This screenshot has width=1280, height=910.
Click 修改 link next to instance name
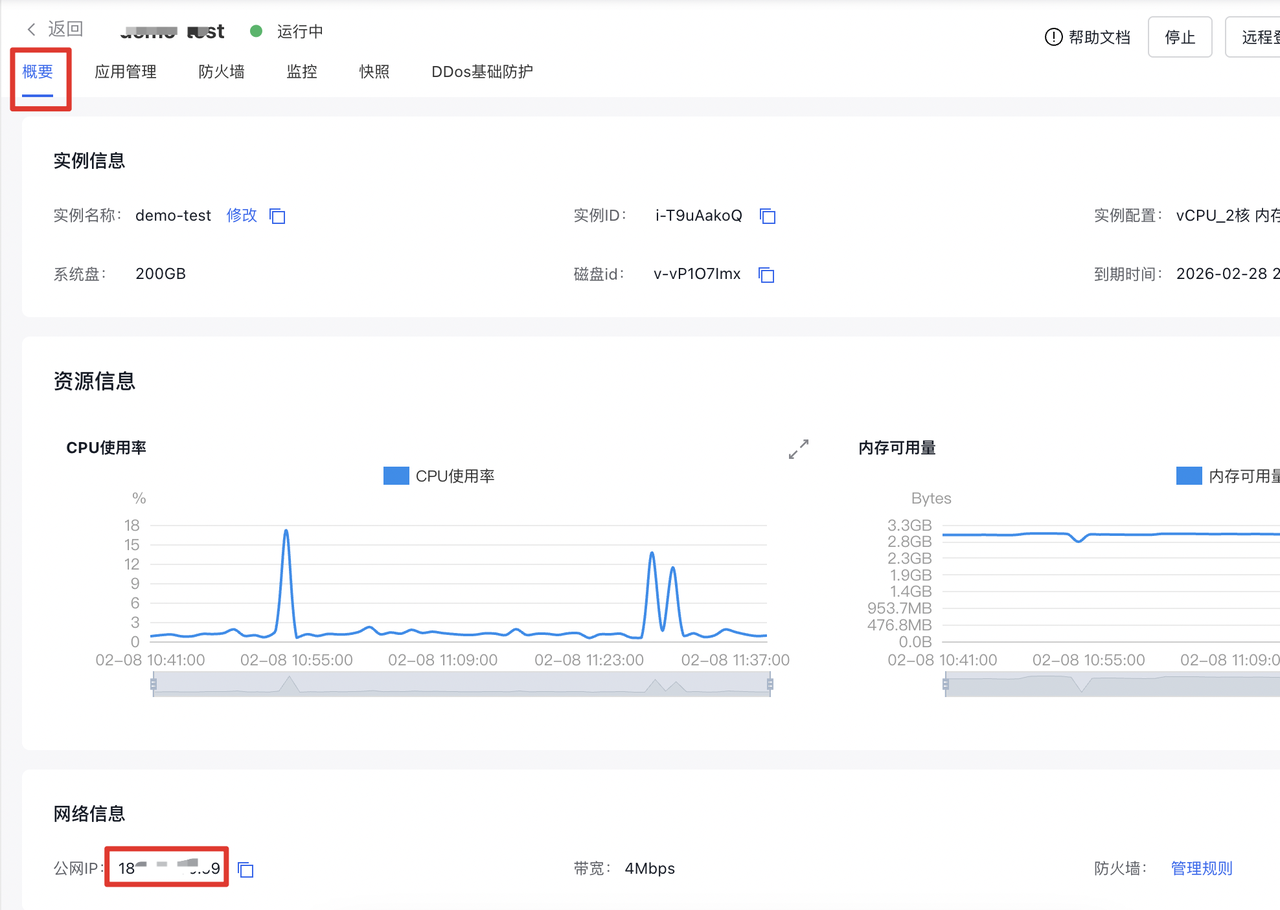tap(241, 215)
